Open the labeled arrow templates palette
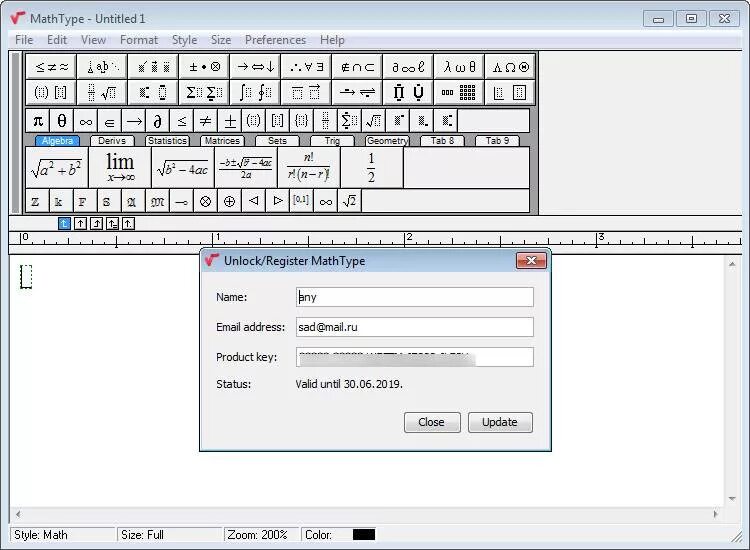750x550 pixels. tap(357, 92)
